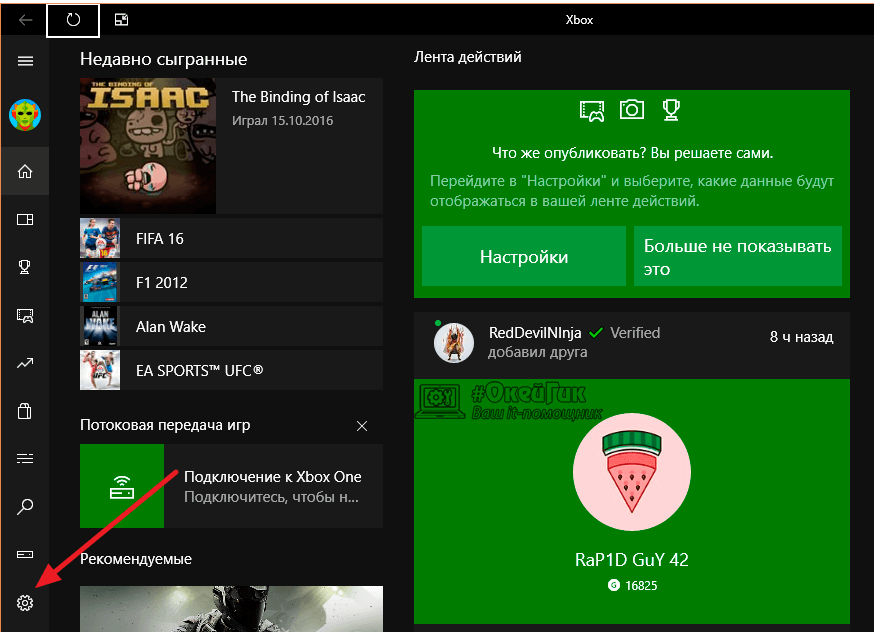Open FIFA 16 in recently played
Viewport: 874px width, 632px height.
click(231, 239)
